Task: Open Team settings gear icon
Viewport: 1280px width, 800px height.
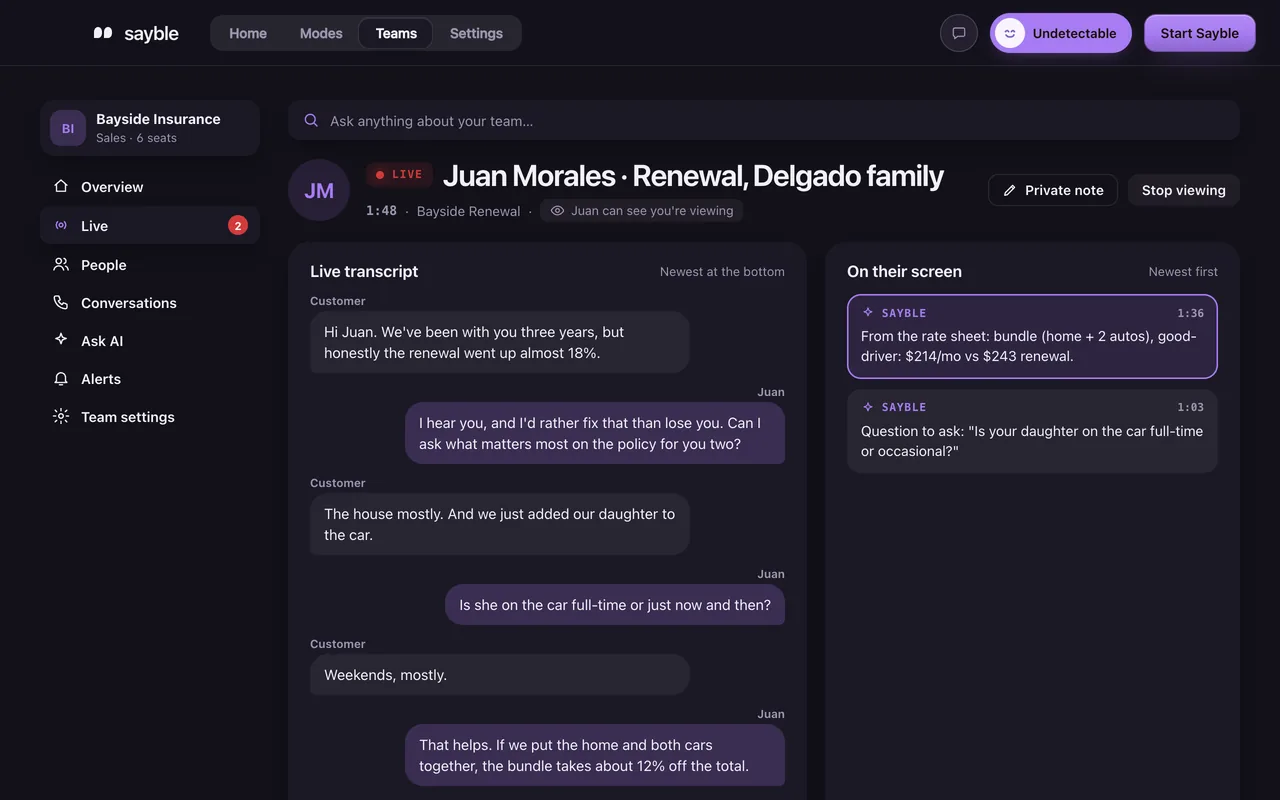Action: click(x=61, y=417)
